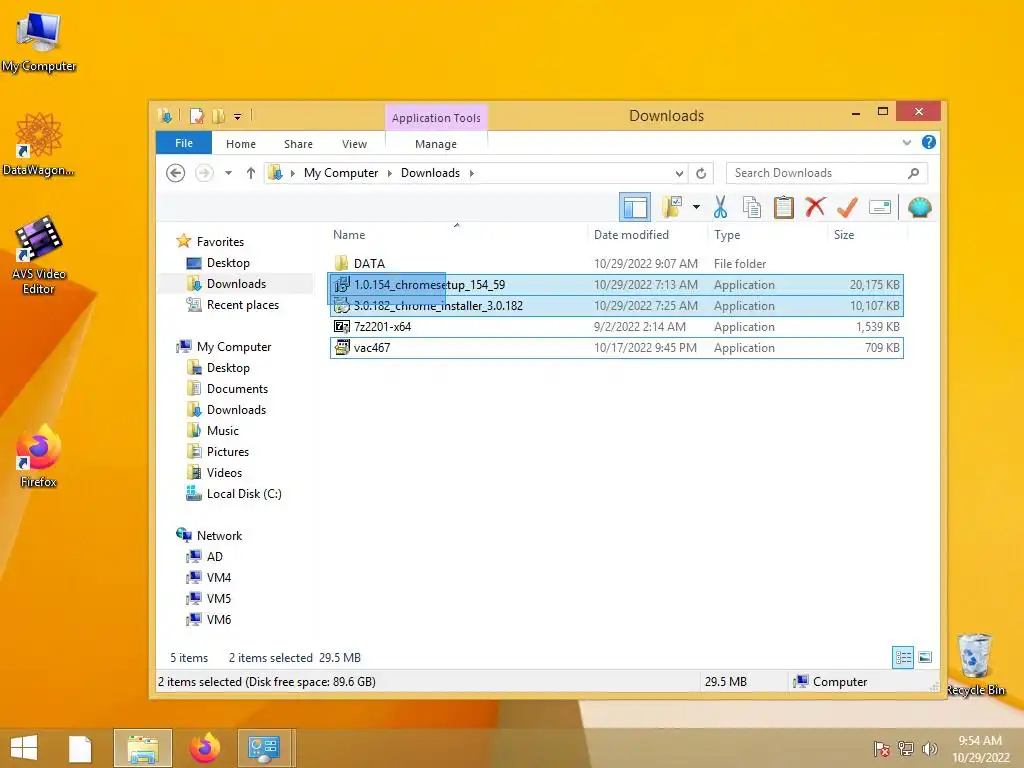This screenshot has width=1024, height=768.
Task: Open Pictures in navigation pane
Action: [227, 451]
